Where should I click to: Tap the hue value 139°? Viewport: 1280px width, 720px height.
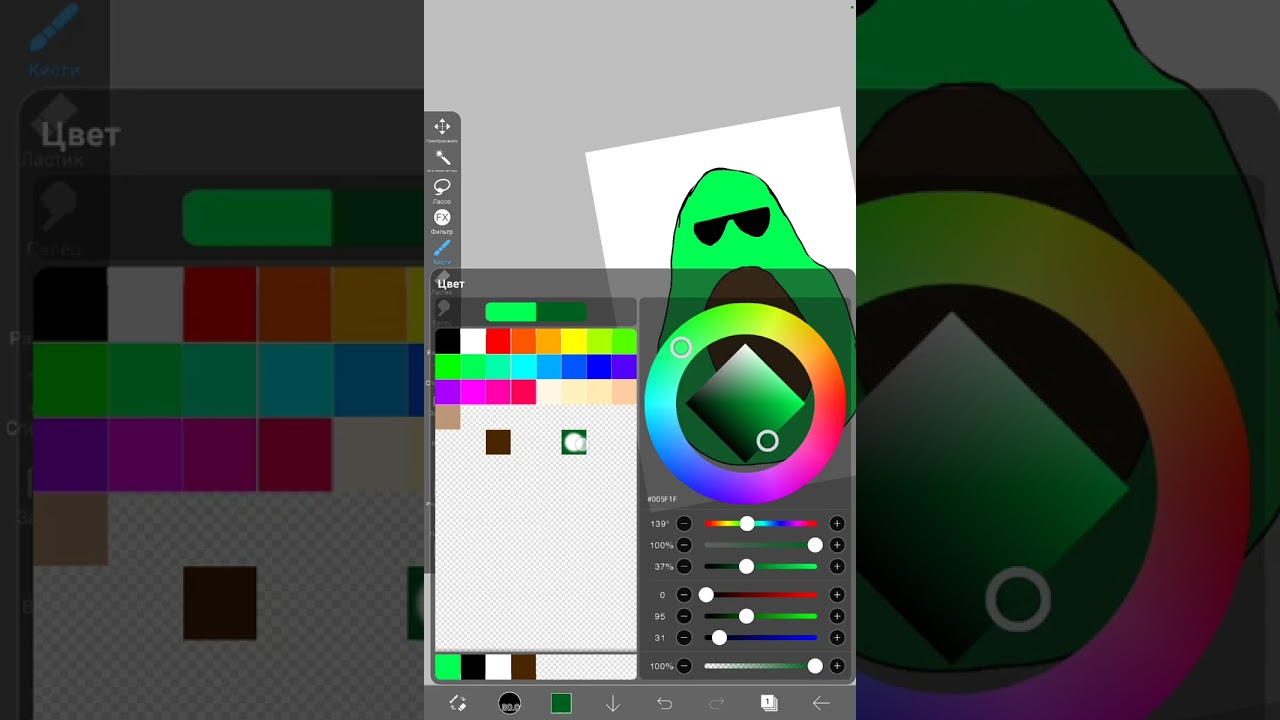660,524
